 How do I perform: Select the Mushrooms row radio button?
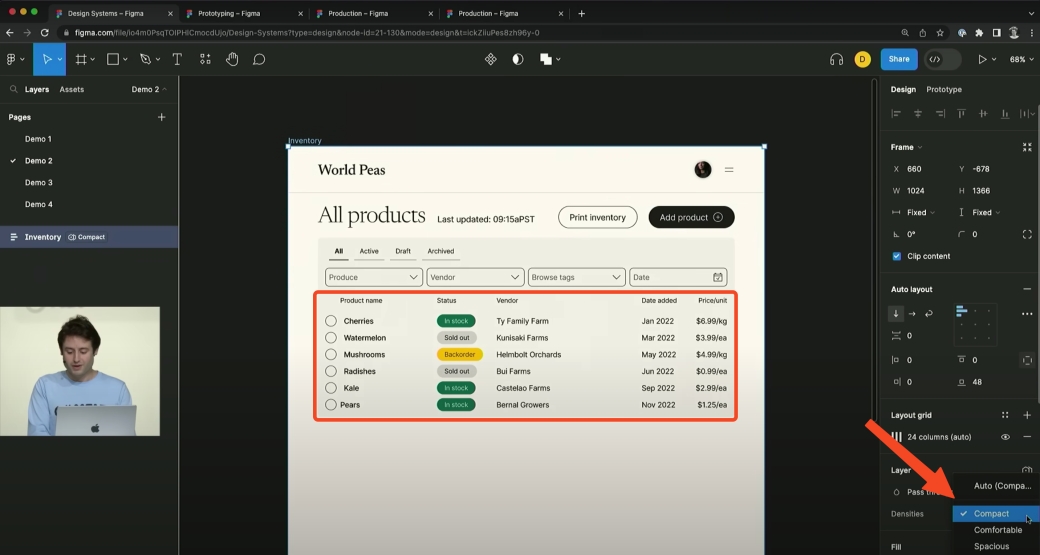click(x=331, y=355)
